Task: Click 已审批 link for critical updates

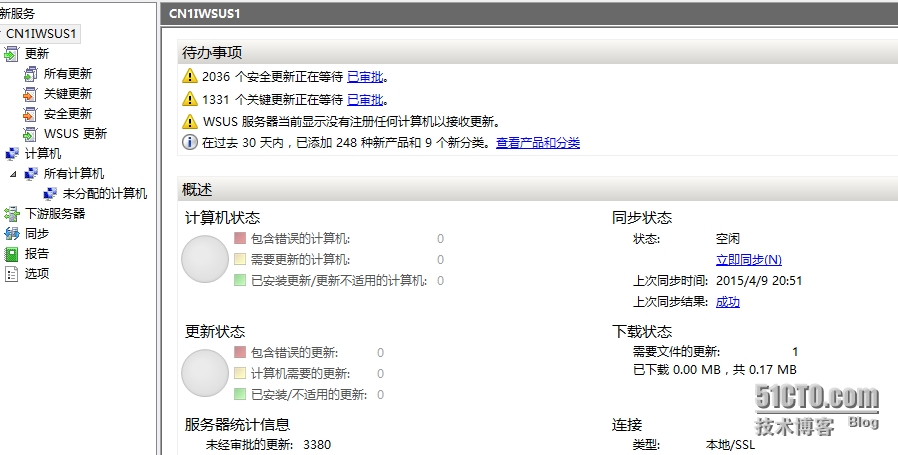Action: point(365,100)
